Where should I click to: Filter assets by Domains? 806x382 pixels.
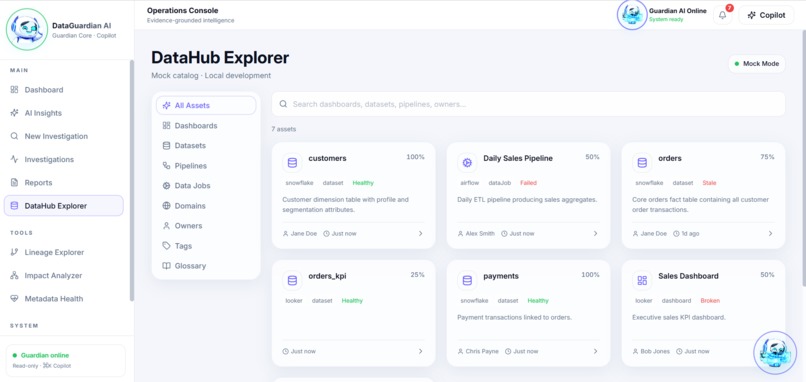click(206, 206)
